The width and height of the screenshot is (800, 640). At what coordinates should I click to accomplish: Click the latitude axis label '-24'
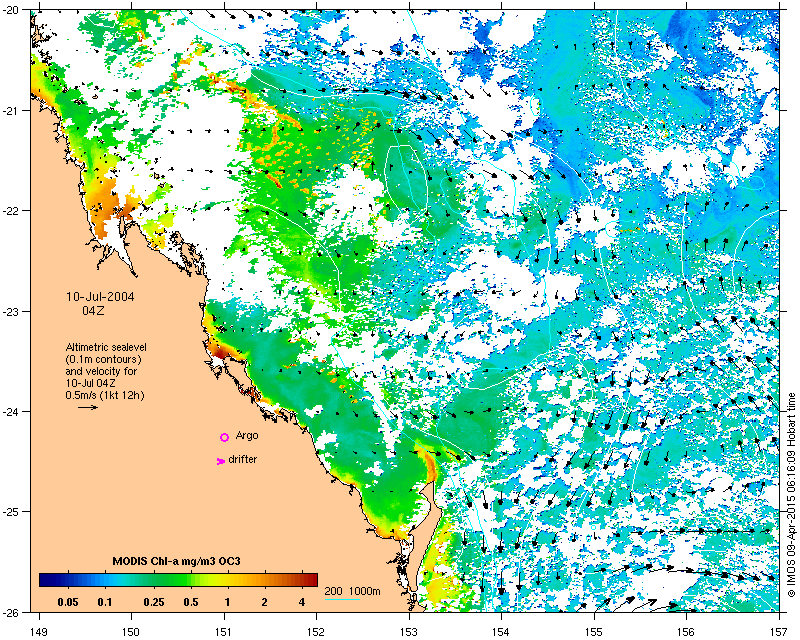[x=10, y=412]
